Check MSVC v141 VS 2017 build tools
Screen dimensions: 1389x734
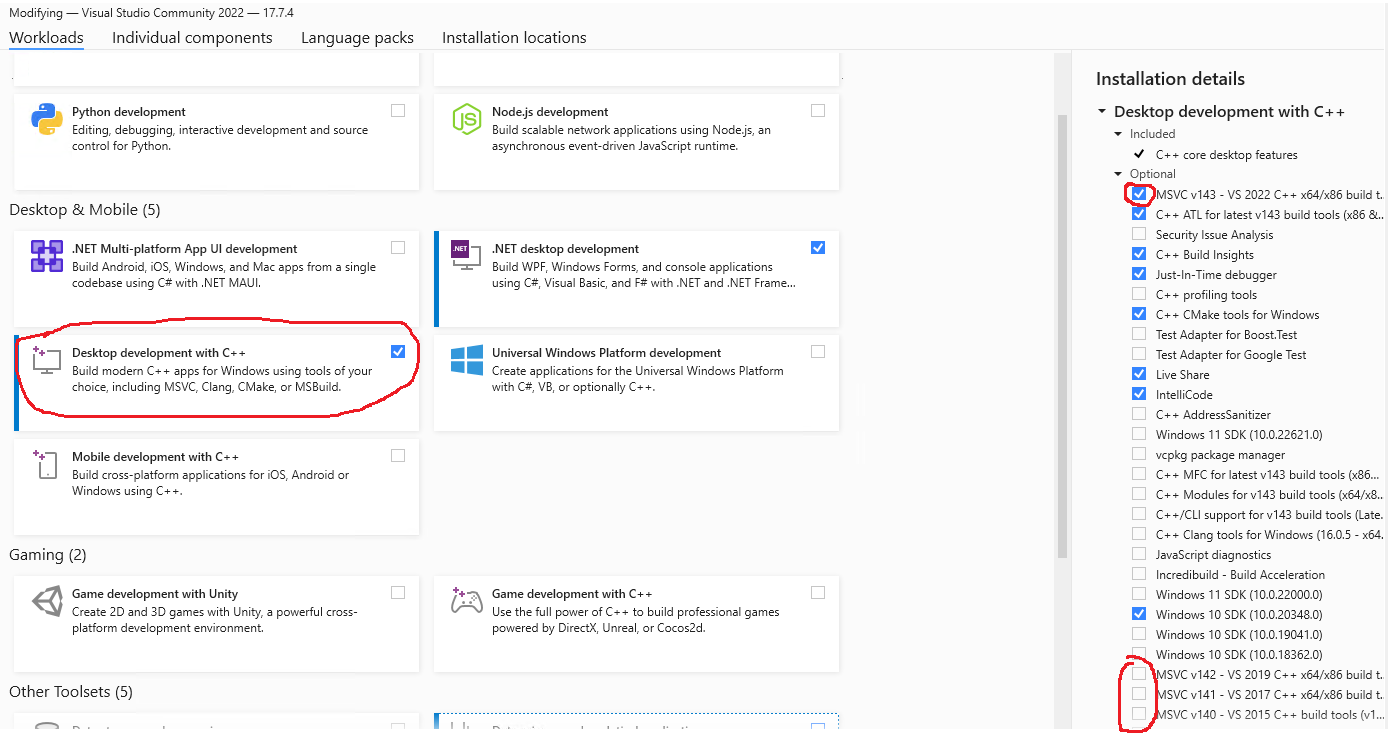tap(1139, 694)
